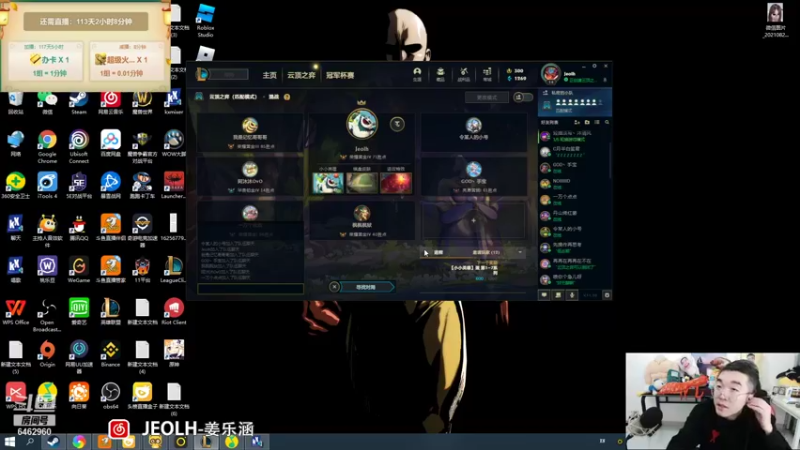The image size is (800, 450).
Task: Click the Jeolh summoner avatar in client header
Action: 551,74
